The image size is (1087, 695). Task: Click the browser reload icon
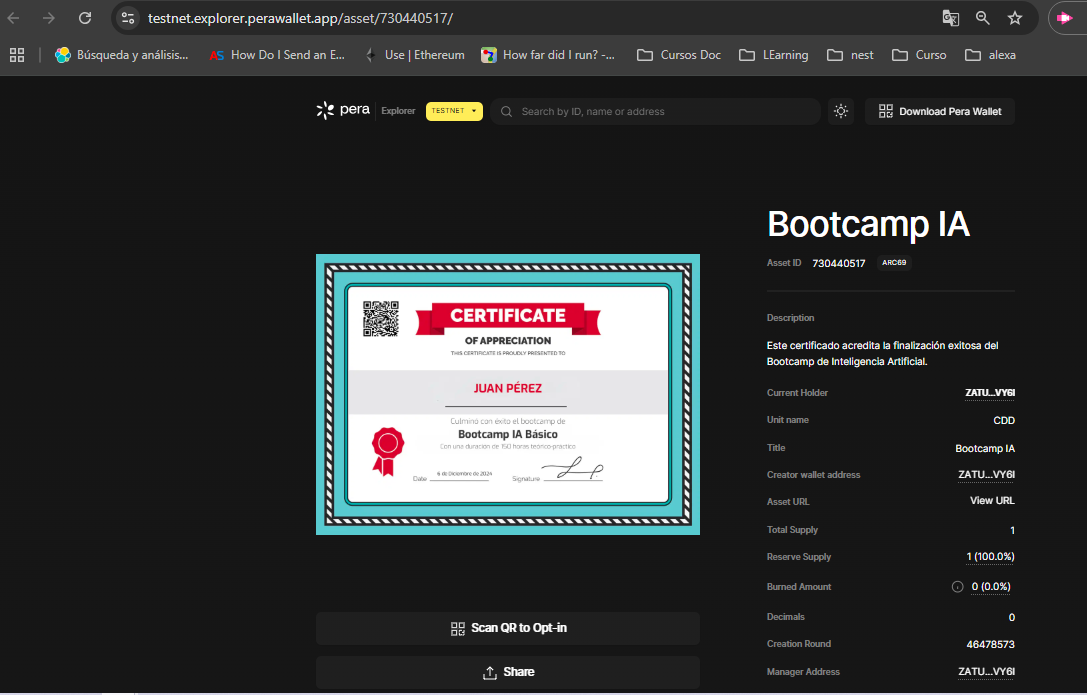pos(85,18)
